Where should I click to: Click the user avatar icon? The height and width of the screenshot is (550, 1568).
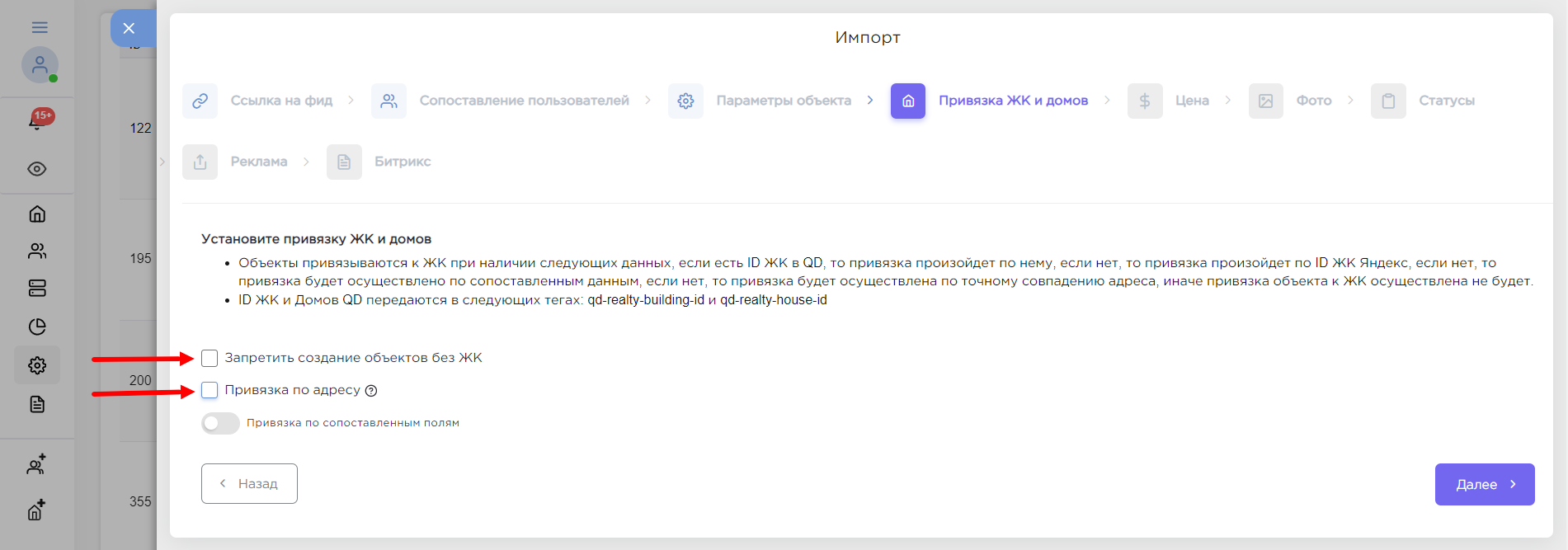pyautogui.click(x=40, y=65)
